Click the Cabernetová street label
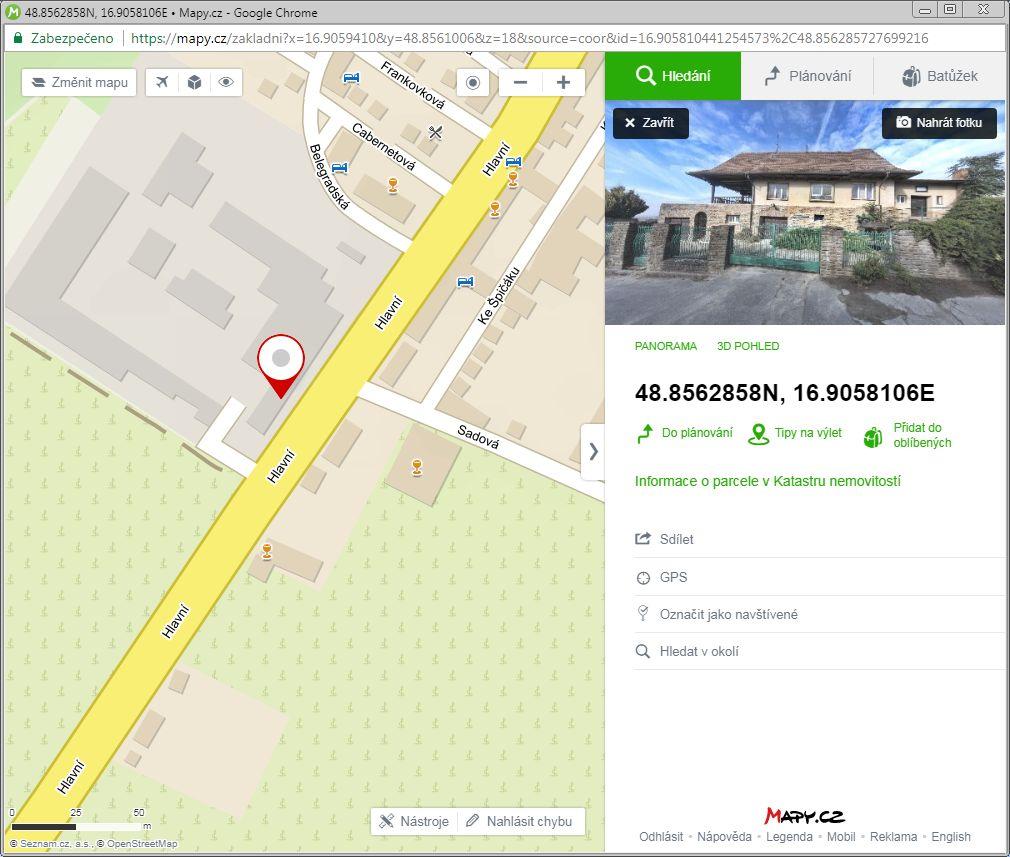The height and width of the screenshot is (857, 1010). click(384, 147)
